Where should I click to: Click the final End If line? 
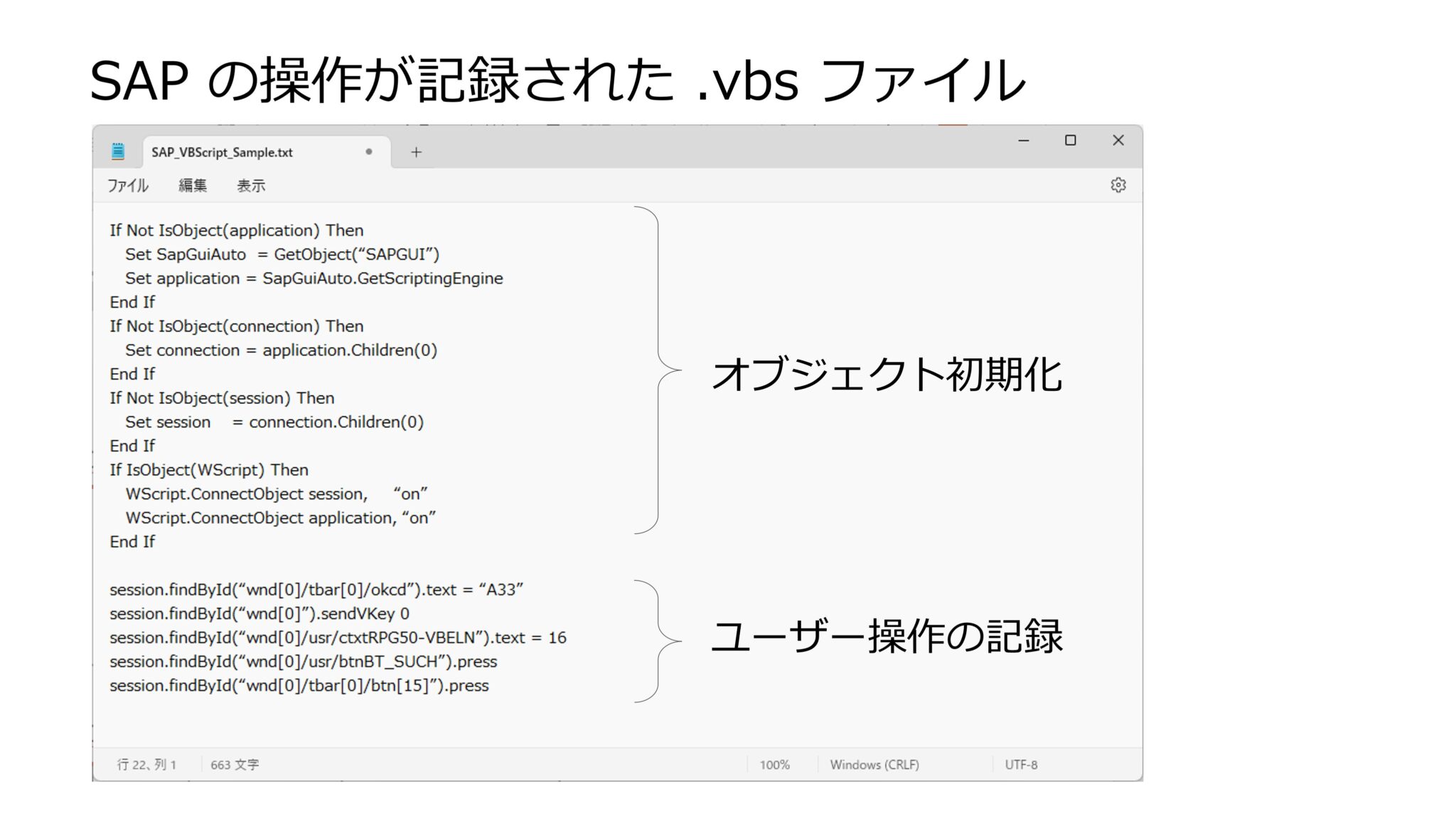tap(132, 541)
